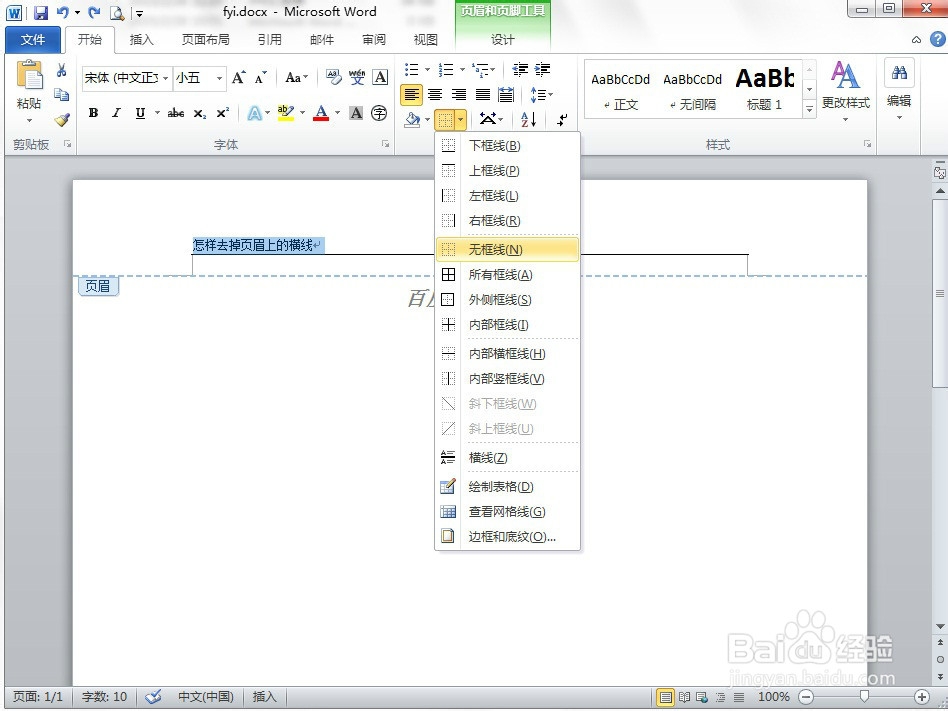
Task: Click the Copy icon in clipboard group
Action: point(61,95)
